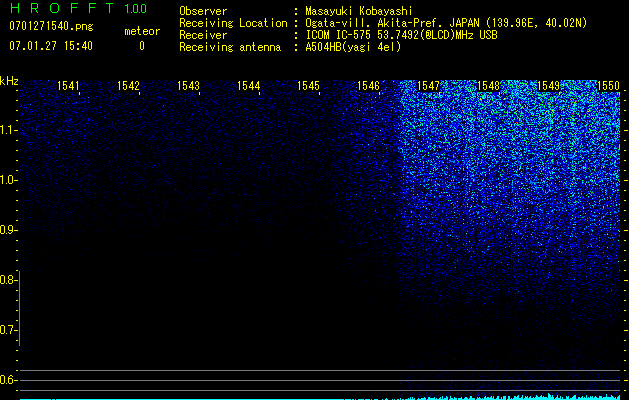Click the 1543 time marker

click(188, 86)
